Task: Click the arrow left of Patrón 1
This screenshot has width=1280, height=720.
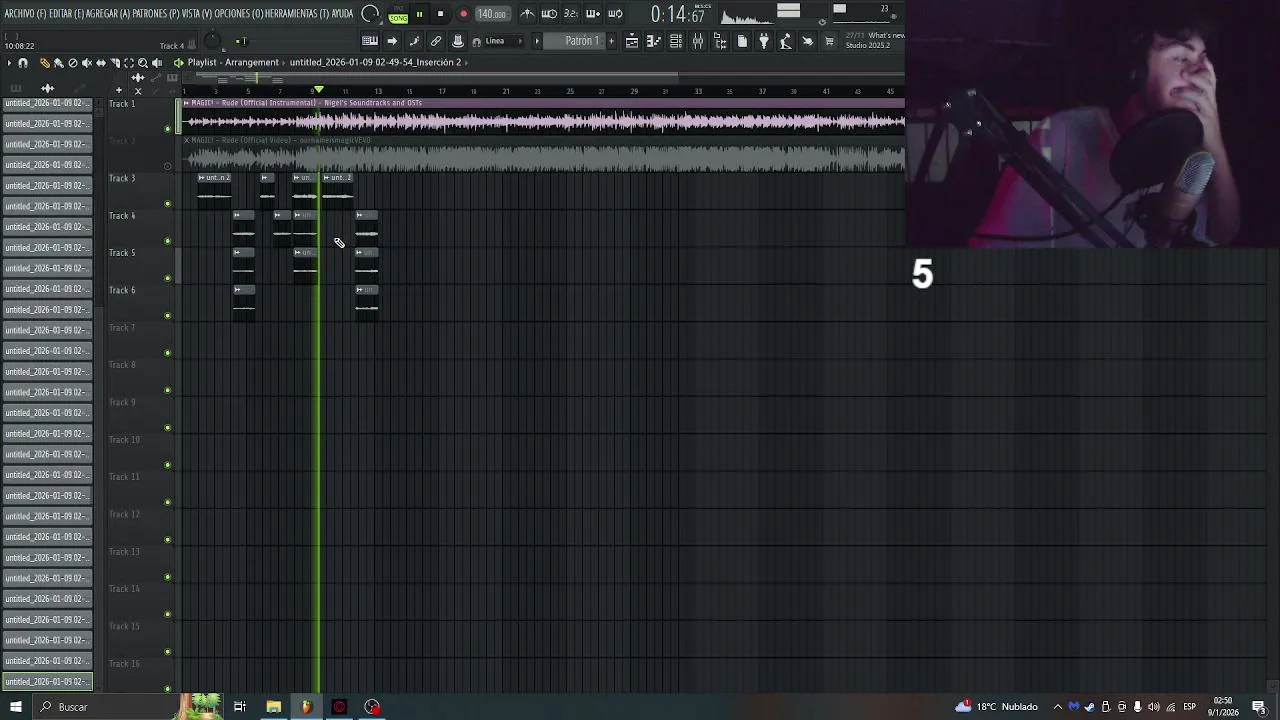Action: [x=537, y=41]
